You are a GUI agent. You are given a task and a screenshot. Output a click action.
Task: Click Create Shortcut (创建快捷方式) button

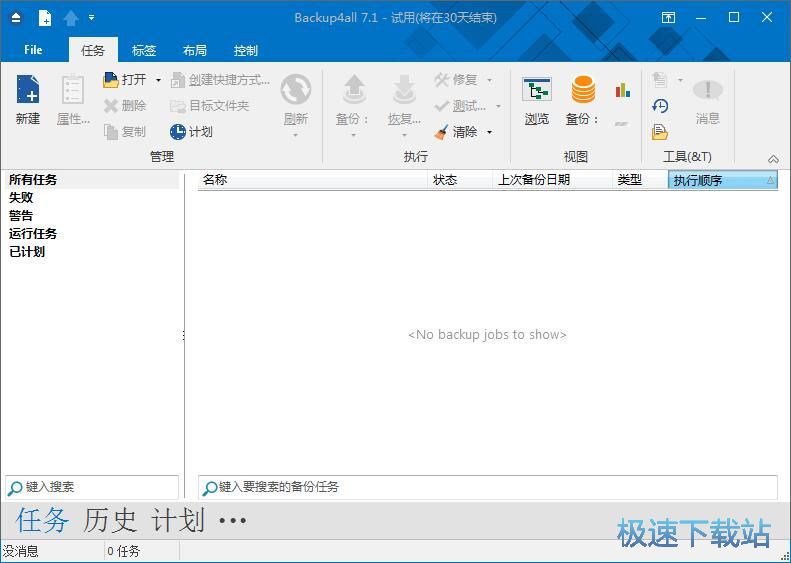pyautogui.click(x=220, y=80)
